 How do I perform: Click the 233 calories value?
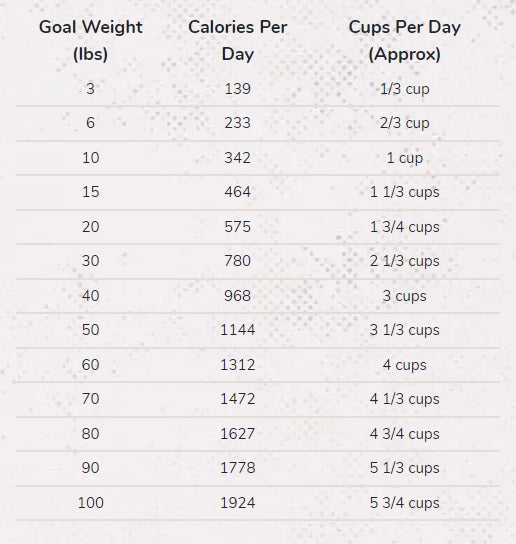(x=238, y=123)
